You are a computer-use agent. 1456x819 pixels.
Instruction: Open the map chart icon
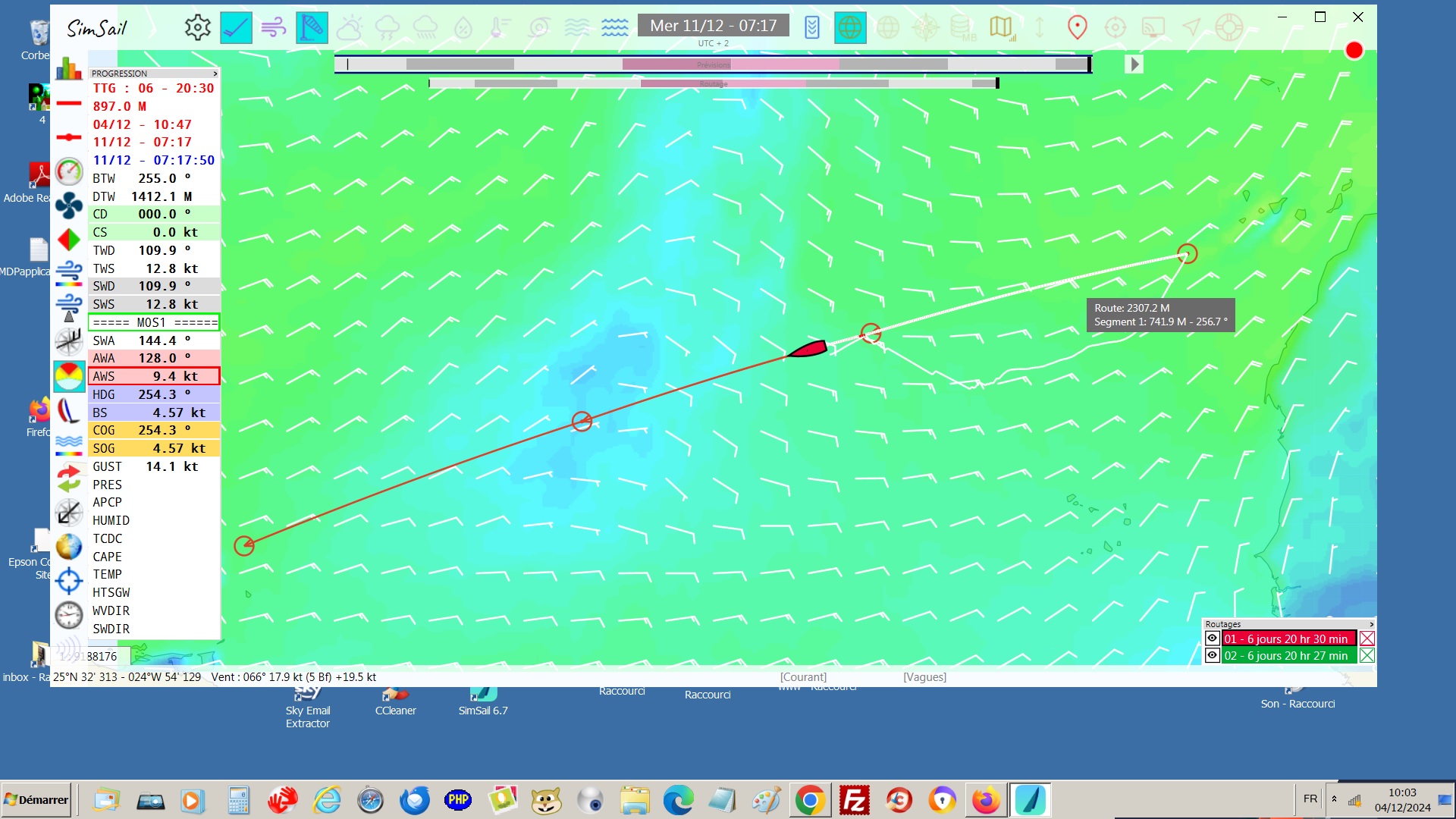(x=1001, y=28)
